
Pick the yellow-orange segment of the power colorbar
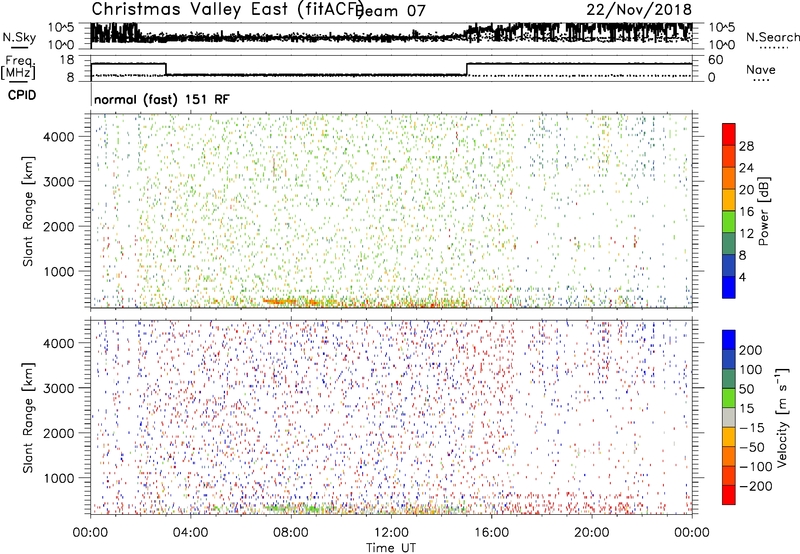729,200
